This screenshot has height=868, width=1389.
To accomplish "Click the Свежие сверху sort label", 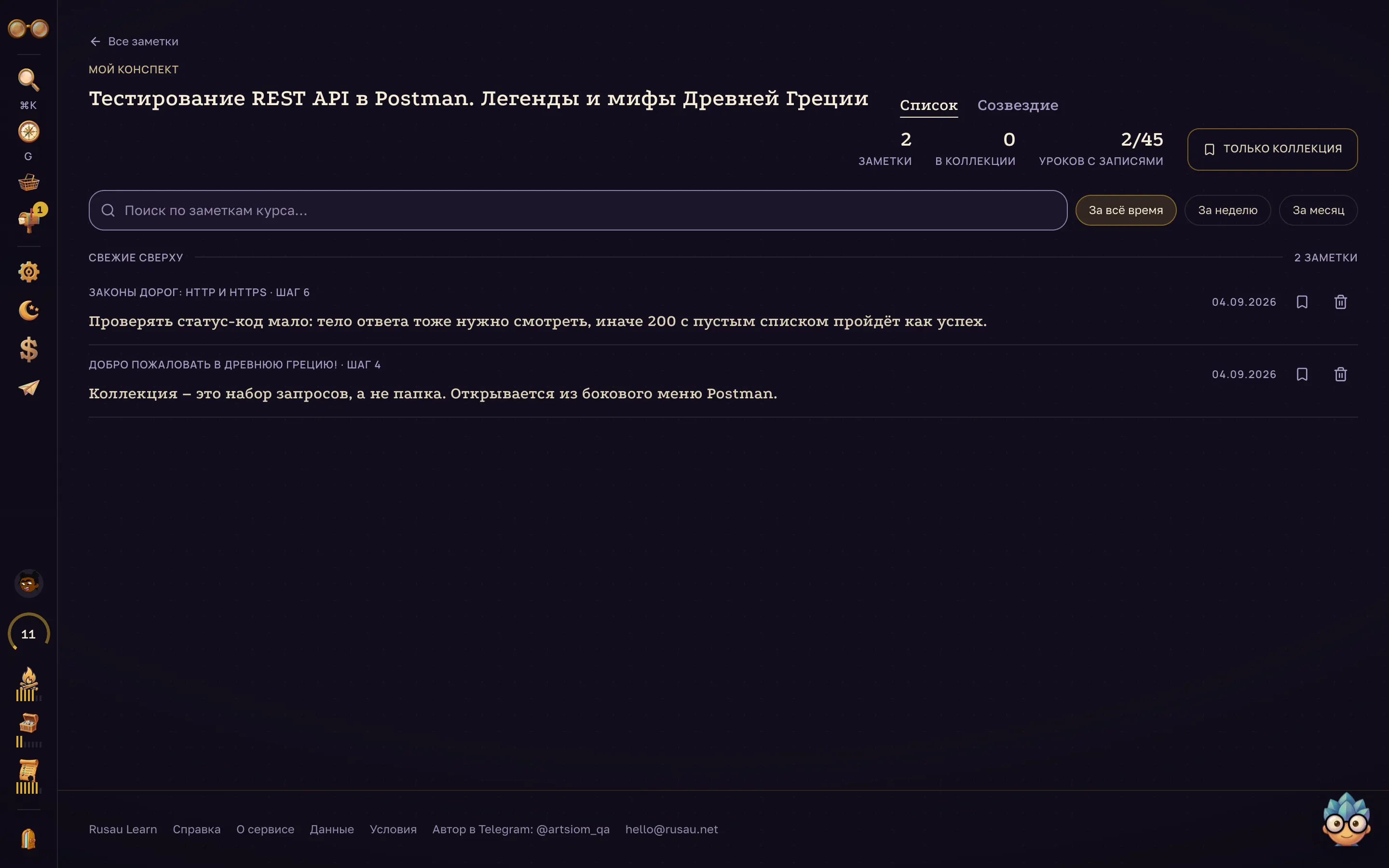I will (x=136, y=257).
